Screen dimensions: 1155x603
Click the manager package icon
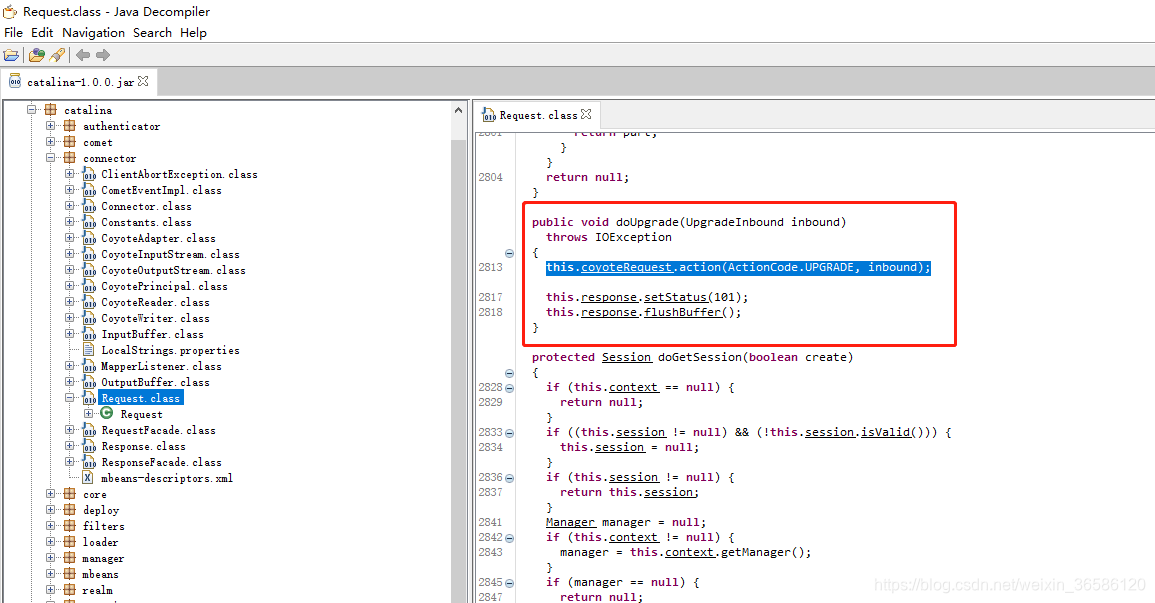click(70, 558)
